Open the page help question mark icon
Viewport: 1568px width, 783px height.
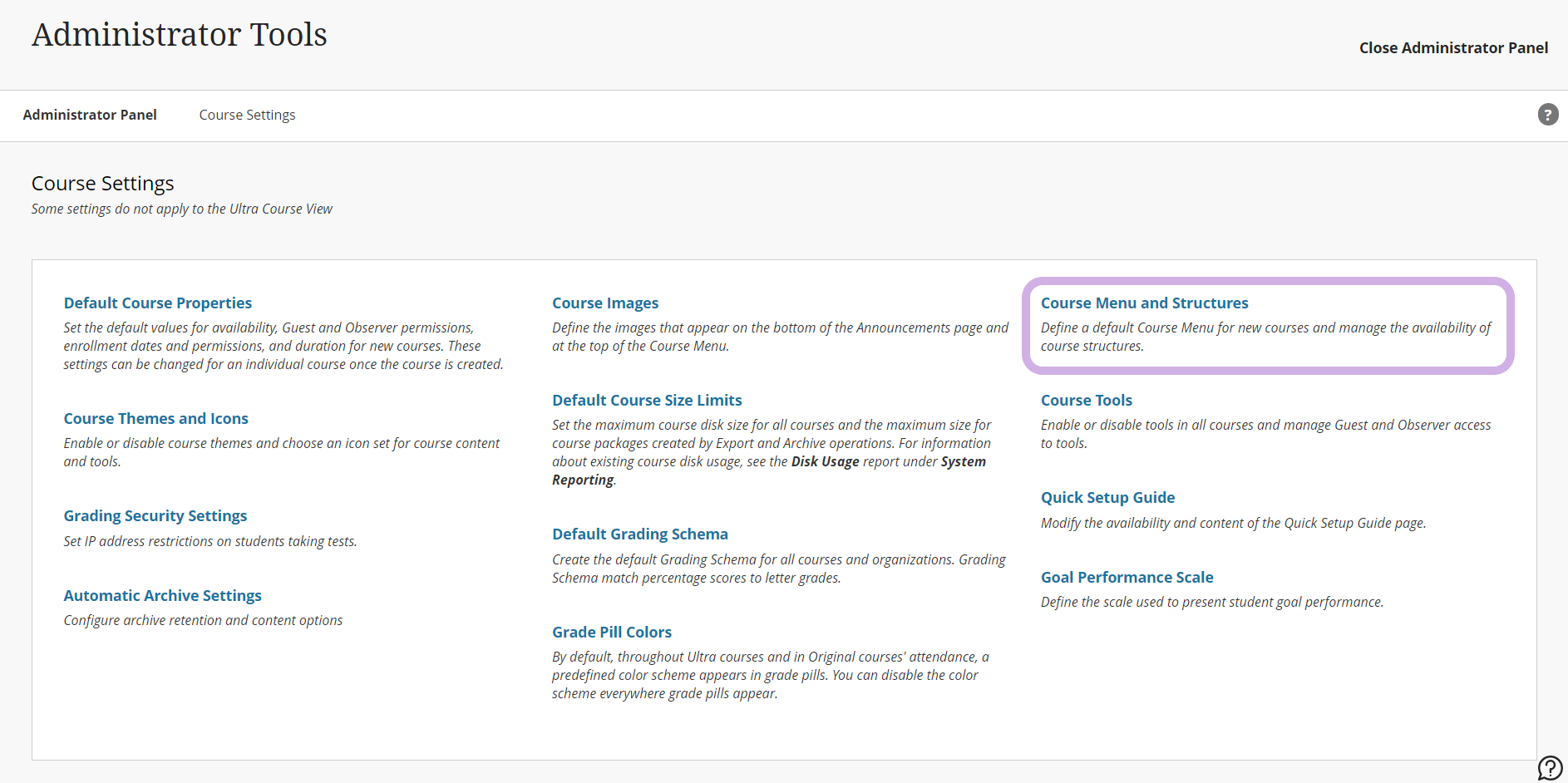pyautogui.click(x=1547, y=115)
